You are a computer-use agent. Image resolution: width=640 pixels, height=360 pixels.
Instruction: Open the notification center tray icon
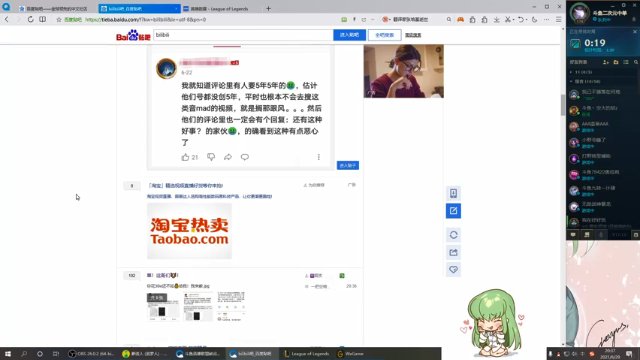[x=629, y=353]
